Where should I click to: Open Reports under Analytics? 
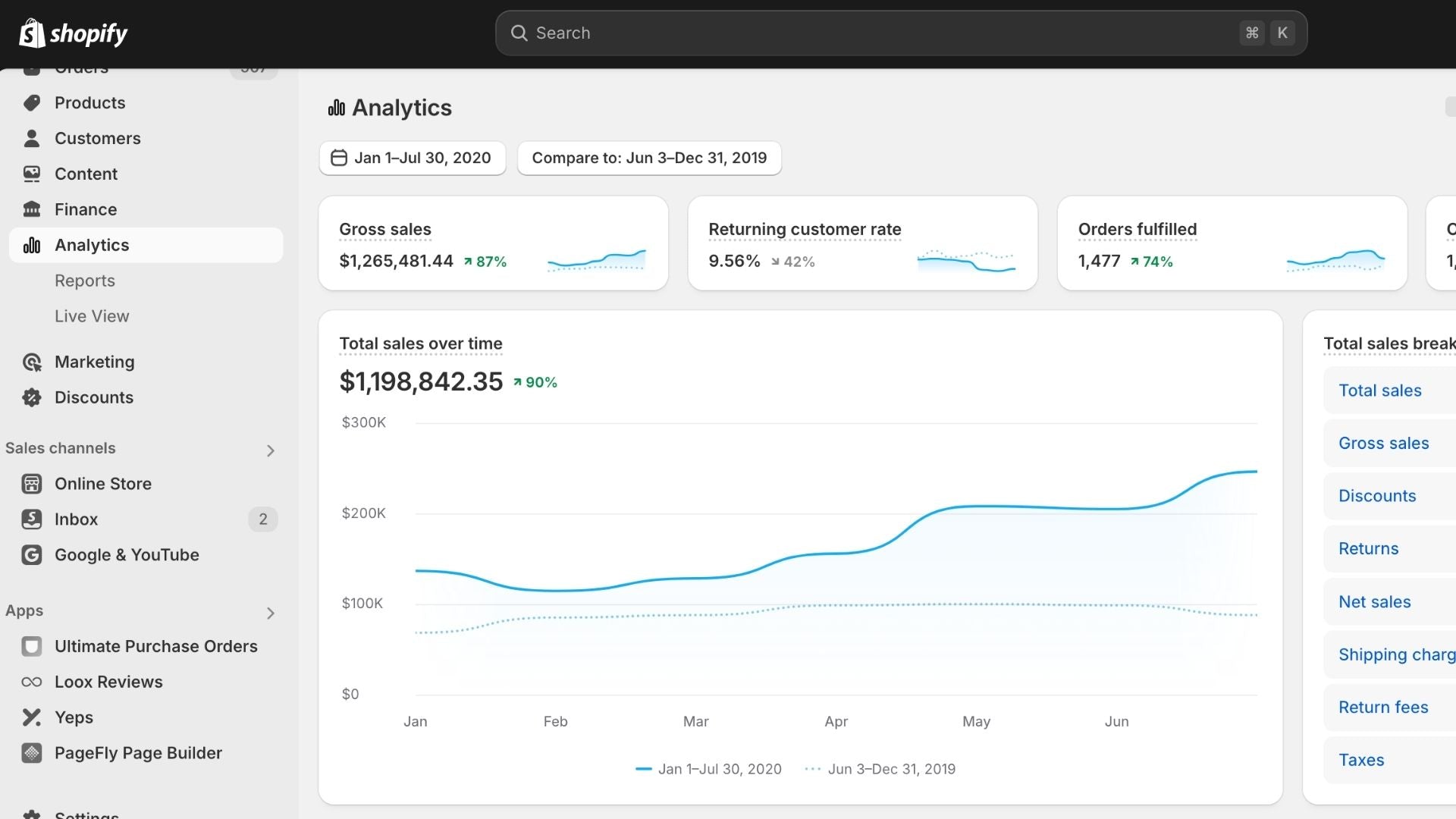(85, 281)
